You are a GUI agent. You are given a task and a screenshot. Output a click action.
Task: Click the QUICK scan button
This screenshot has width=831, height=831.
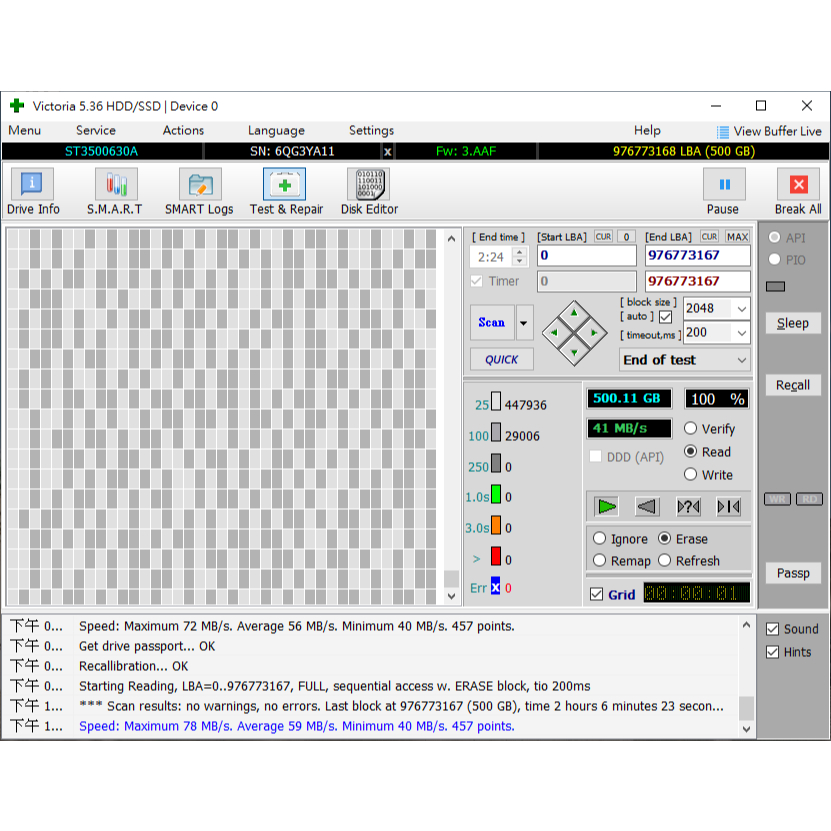tap(502, 360)
